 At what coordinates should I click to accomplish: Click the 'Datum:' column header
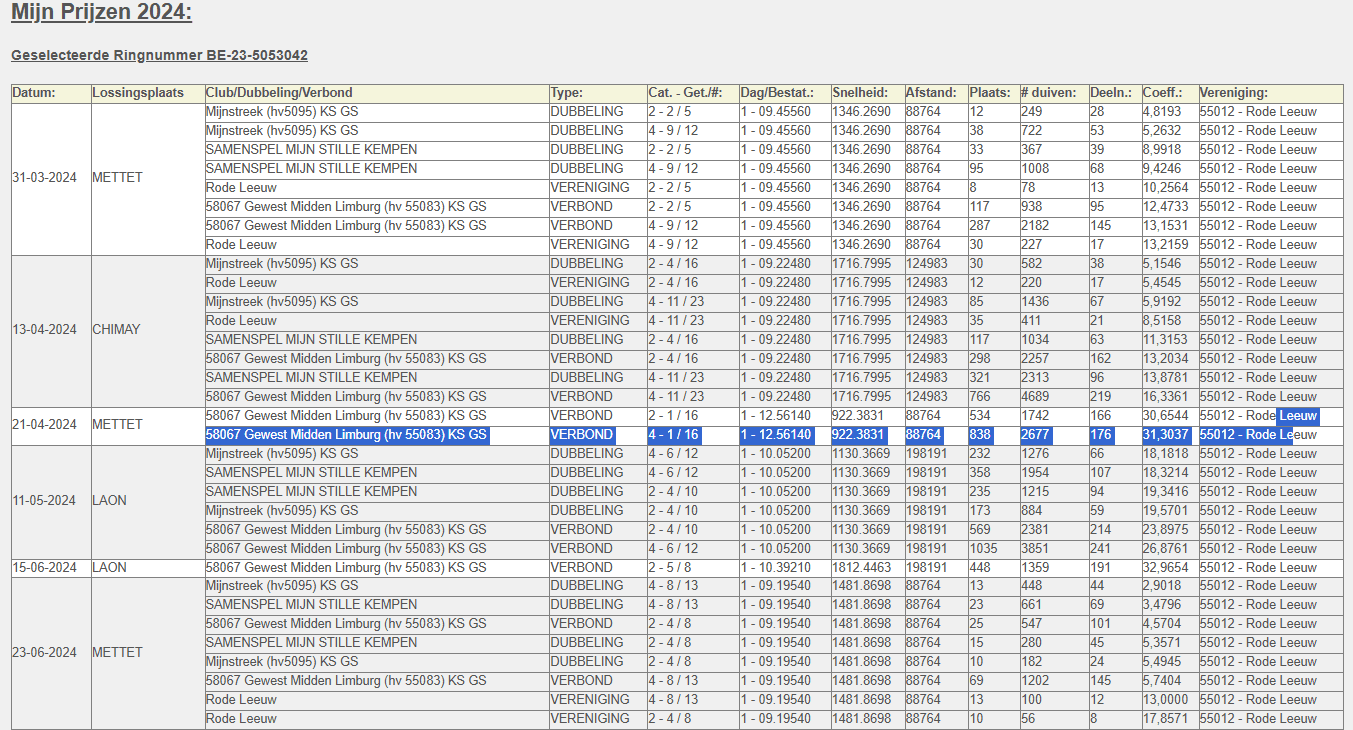pyautogui.click(x=34, y=93)
